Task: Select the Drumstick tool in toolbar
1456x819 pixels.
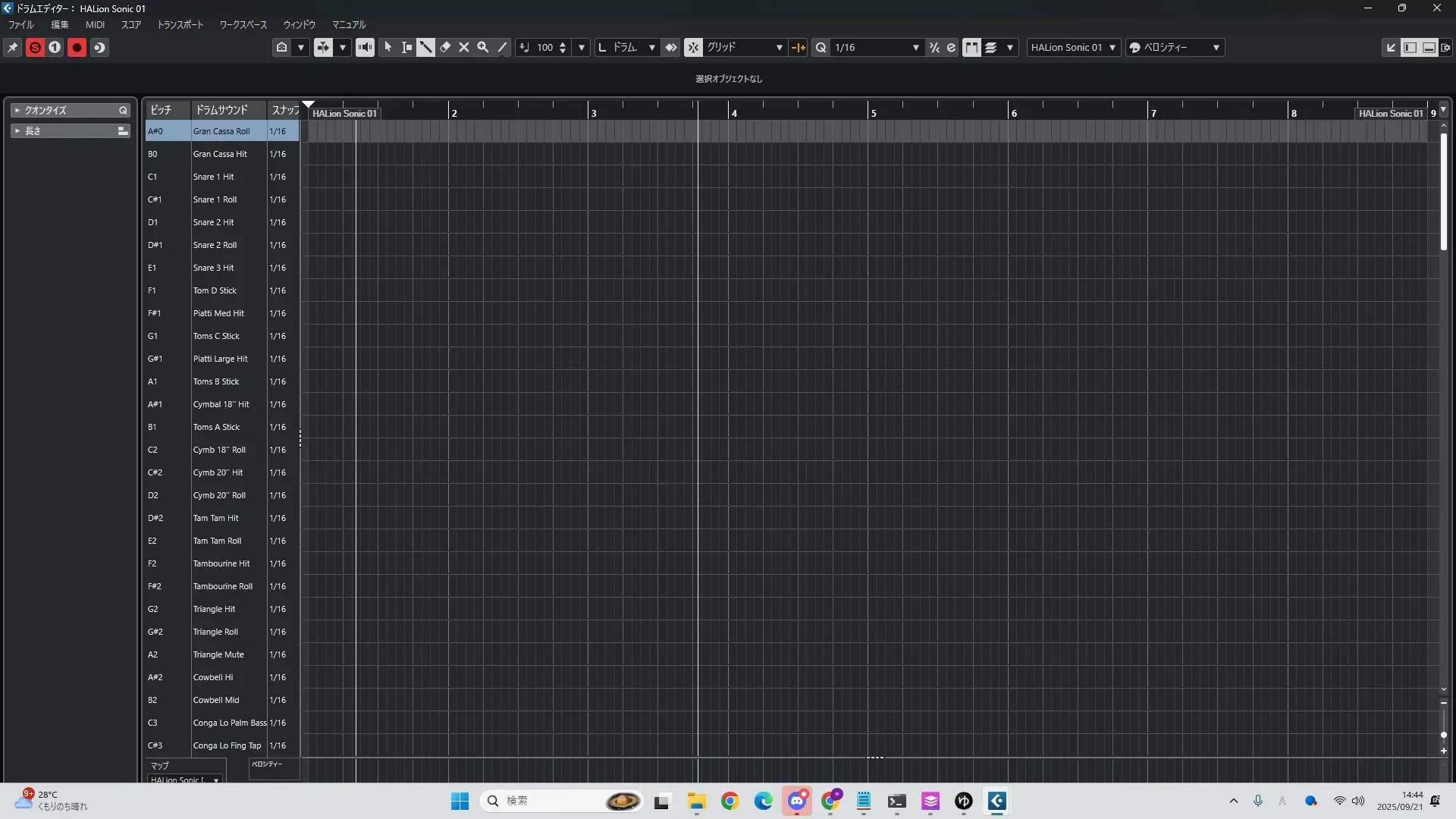Action: click(x=425, y=47)
